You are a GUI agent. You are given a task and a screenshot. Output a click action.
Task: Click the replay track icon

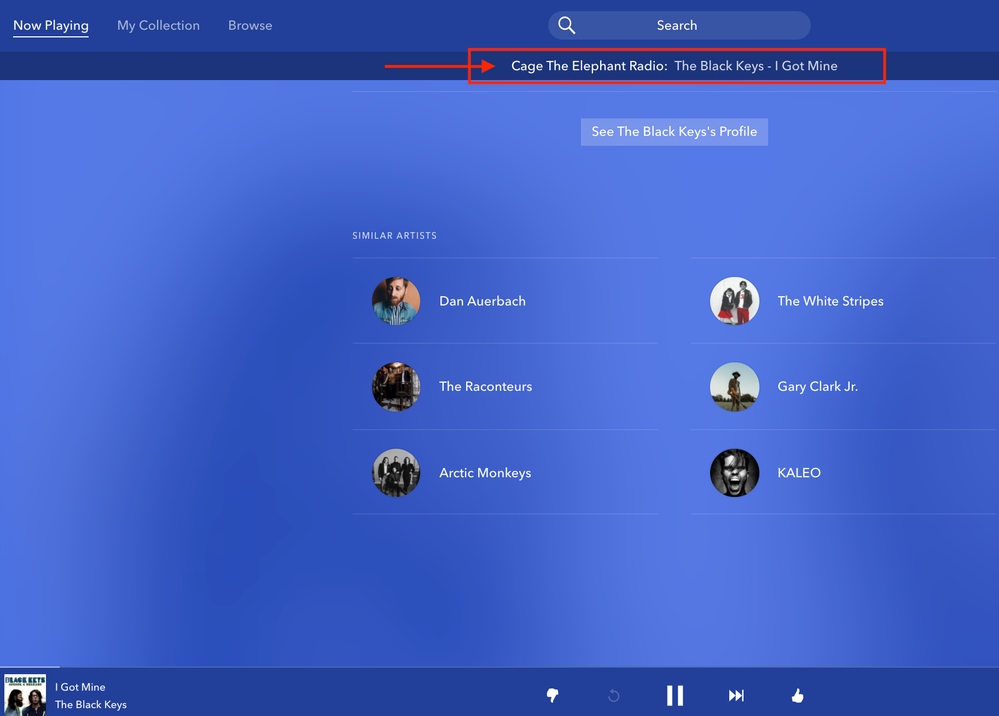614,696
